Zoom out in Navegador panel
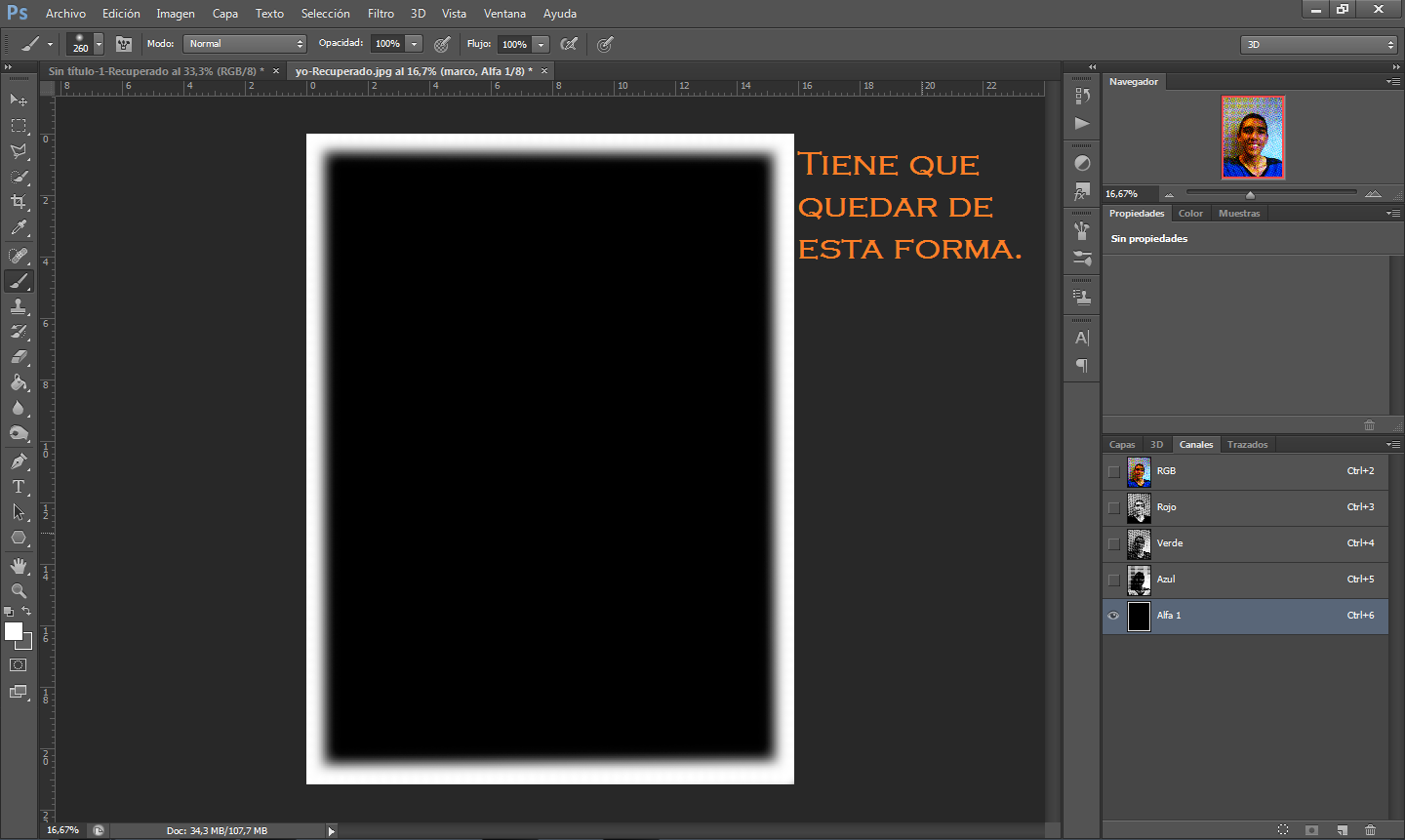This screenshot has height=840, width=1405. click(1169, 194)
